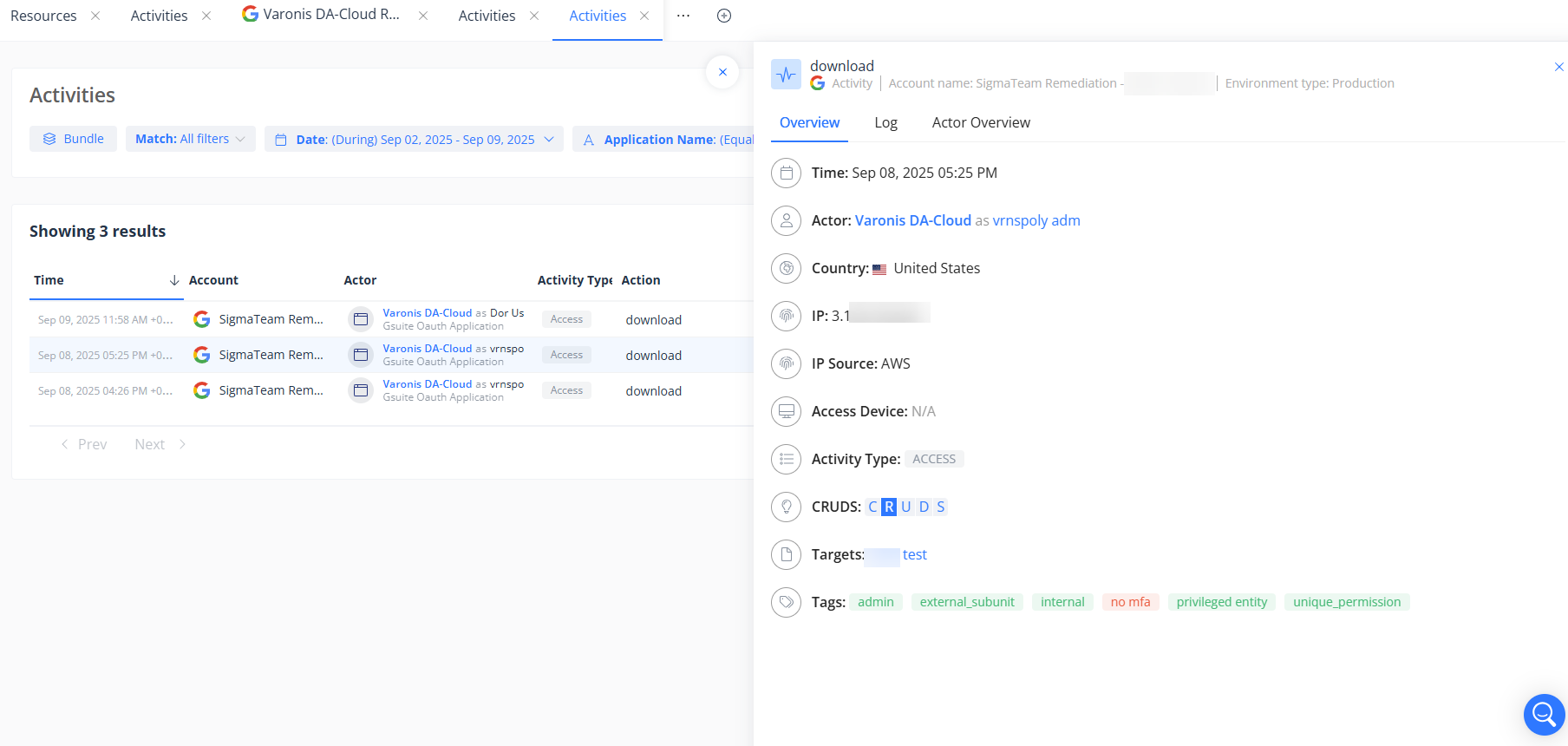
Task: Click the Account column header
Action: coord(213,280)
